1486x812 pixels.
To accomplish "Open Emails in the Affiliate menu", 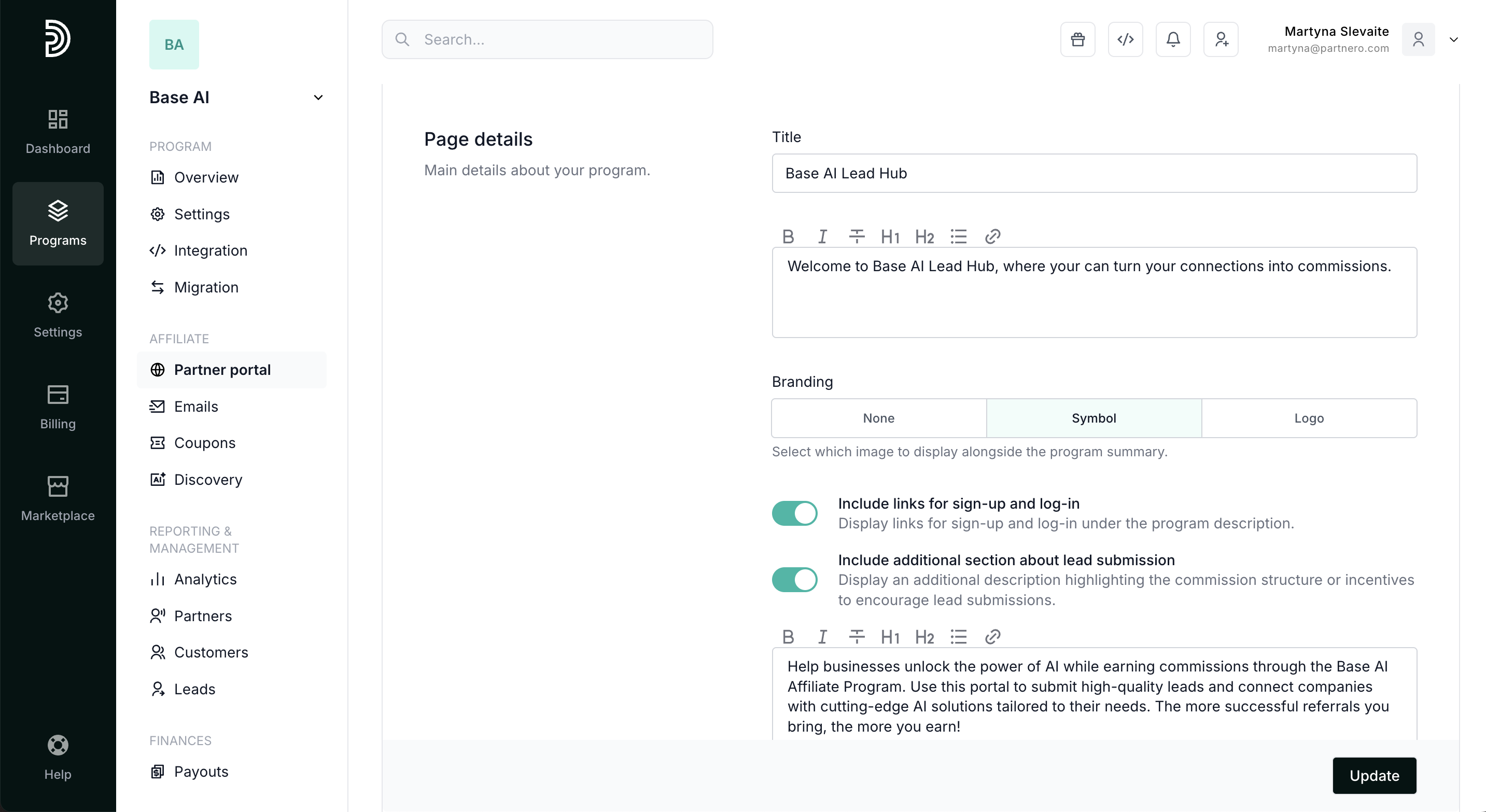I will [196, 407].
